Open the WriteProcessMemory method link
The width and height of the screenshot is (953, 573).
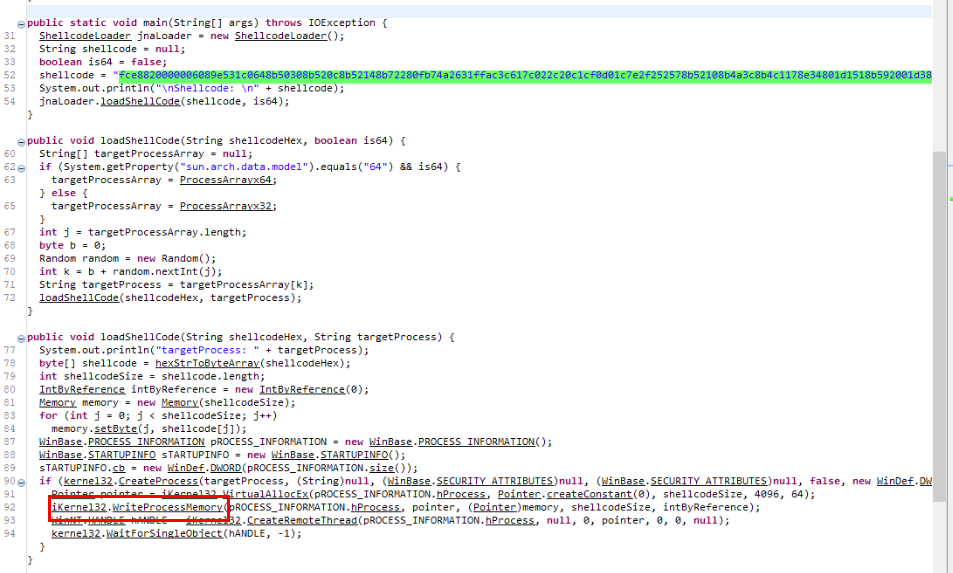pyautogui.click(x=168, y=507)
